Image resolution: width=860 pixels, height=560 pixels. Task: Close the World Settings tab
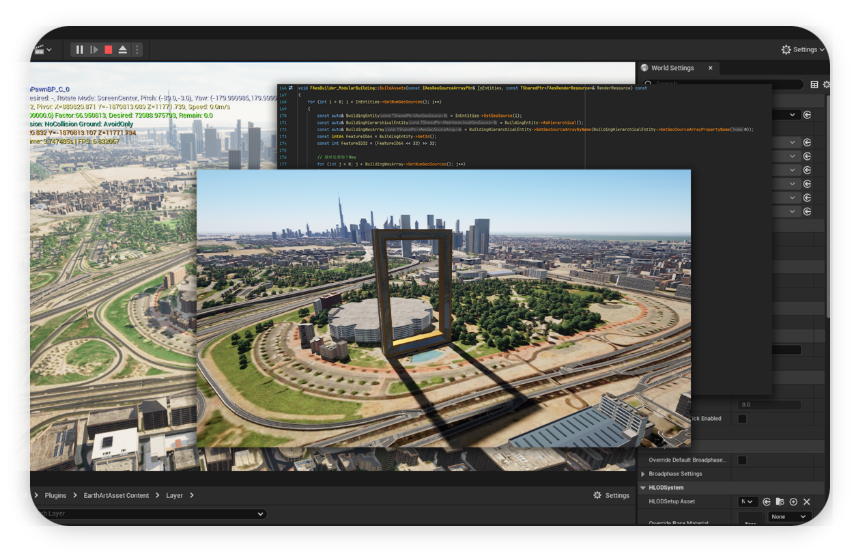click(710, 68)
